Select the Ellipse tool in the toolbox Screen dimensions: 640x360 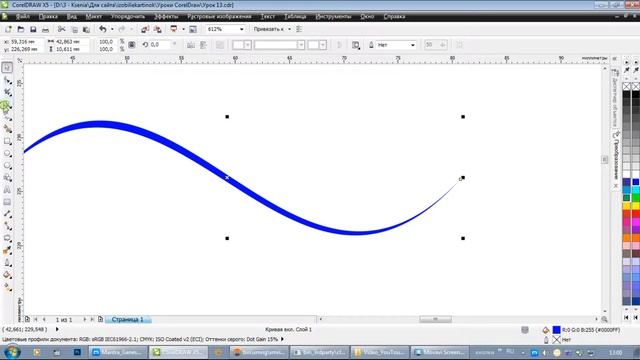click(x=7, y=153)
